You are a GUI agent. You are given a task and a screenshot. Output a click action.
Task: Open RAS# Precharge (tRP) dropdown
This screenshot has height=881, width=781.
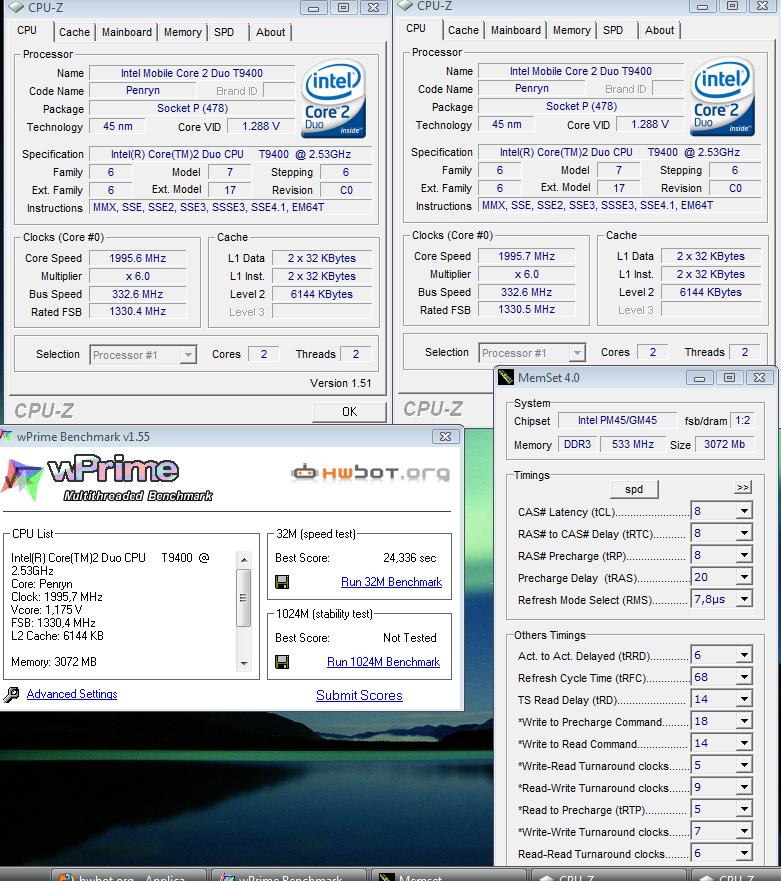coord(743,555)
